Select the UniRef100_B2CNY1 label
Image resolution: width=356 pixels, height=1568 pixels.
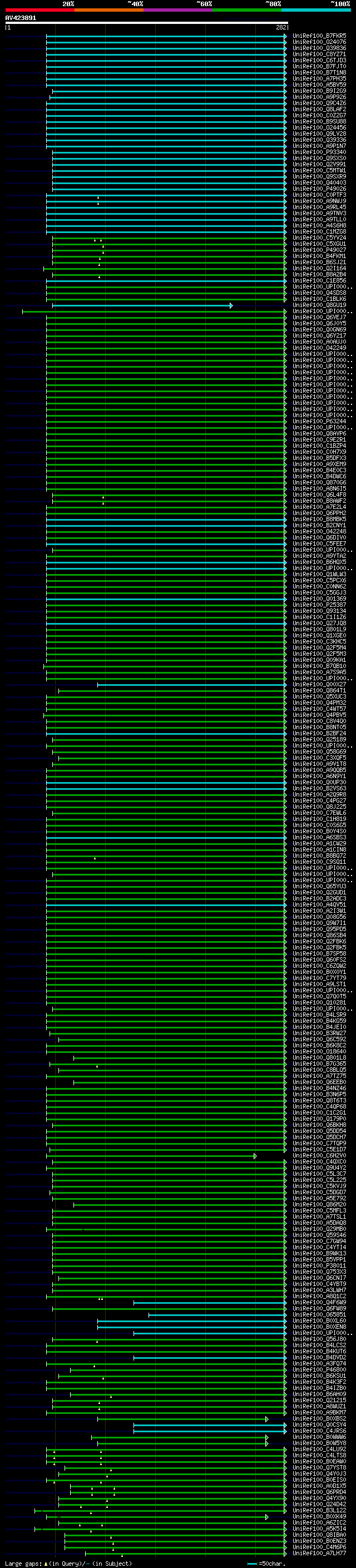[319, 525]
